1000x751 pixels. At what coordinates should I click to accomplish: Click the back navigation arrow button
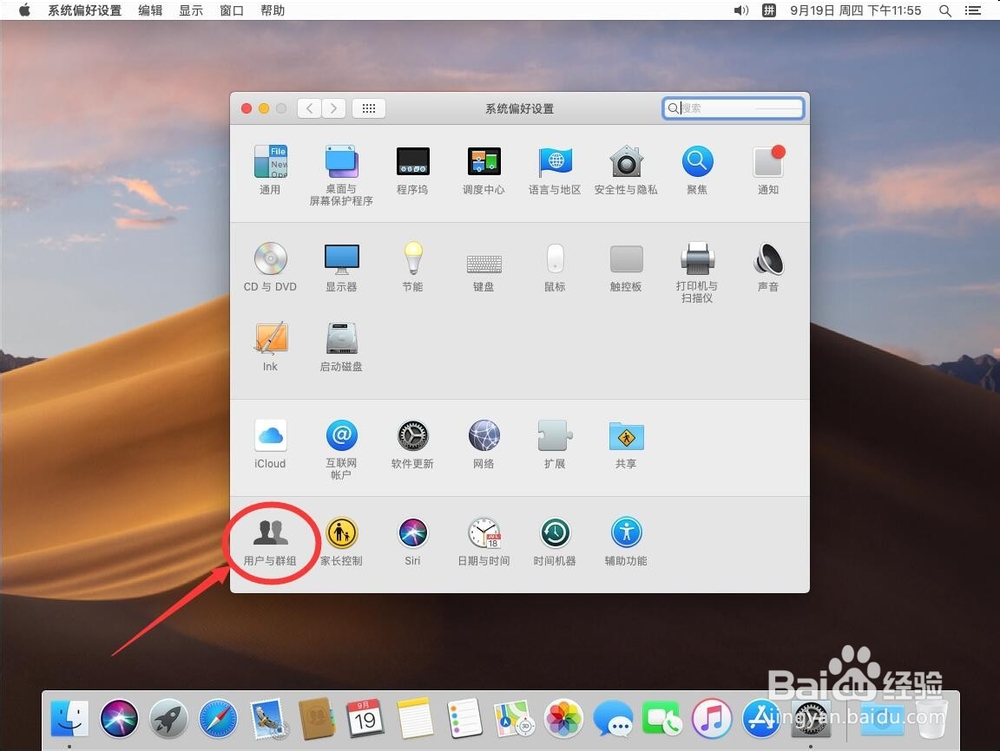(x=309, y=108)
